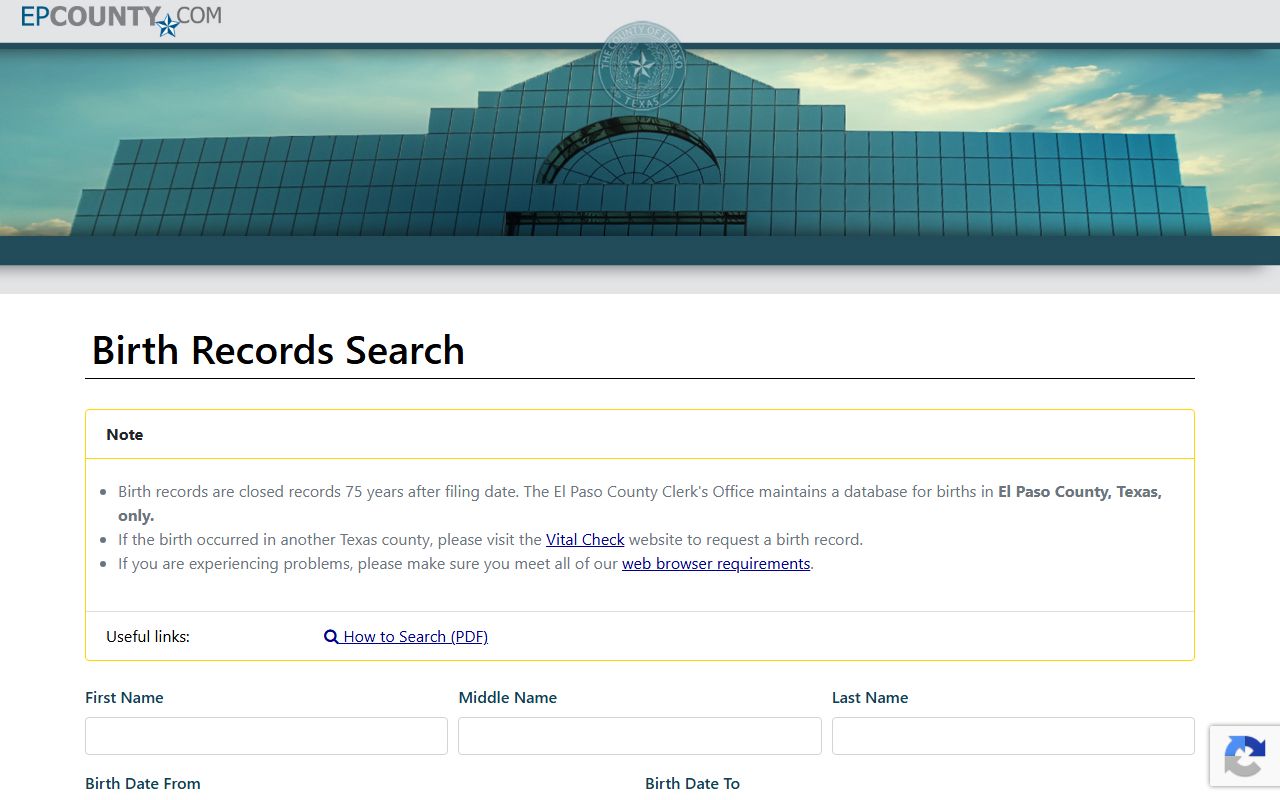Click the EPCOUNTY.COM logo
This screenshot has width=1280, height=800.
point(121,19)
